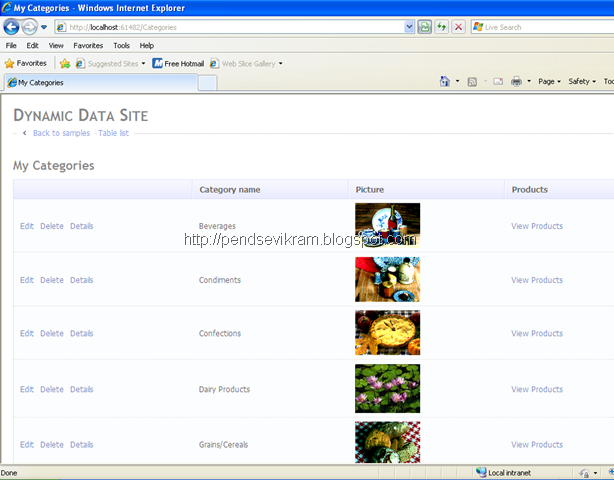Click the RSS feeds icon
This screenshot has width=614, height=480.
[x=472, y=81]
